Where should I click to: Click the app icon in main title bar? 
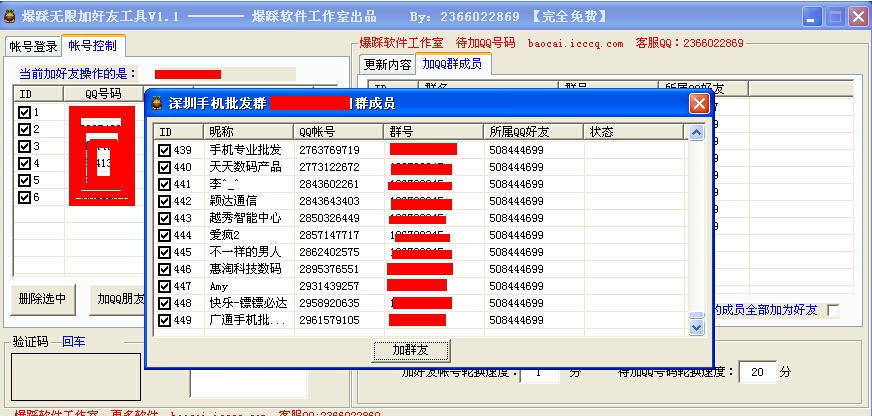coord(9,16)
